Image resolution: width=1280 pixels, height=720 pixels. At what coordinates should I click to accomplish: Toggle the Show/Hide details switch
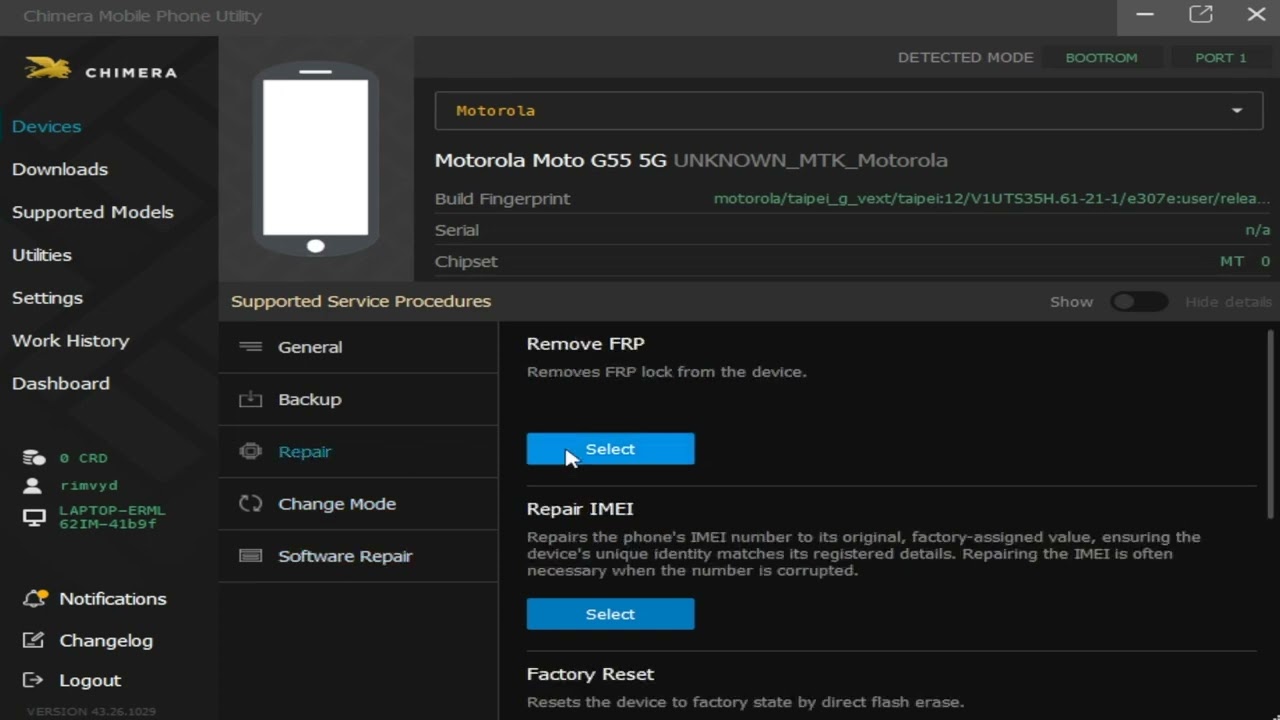click(1139, 302)
